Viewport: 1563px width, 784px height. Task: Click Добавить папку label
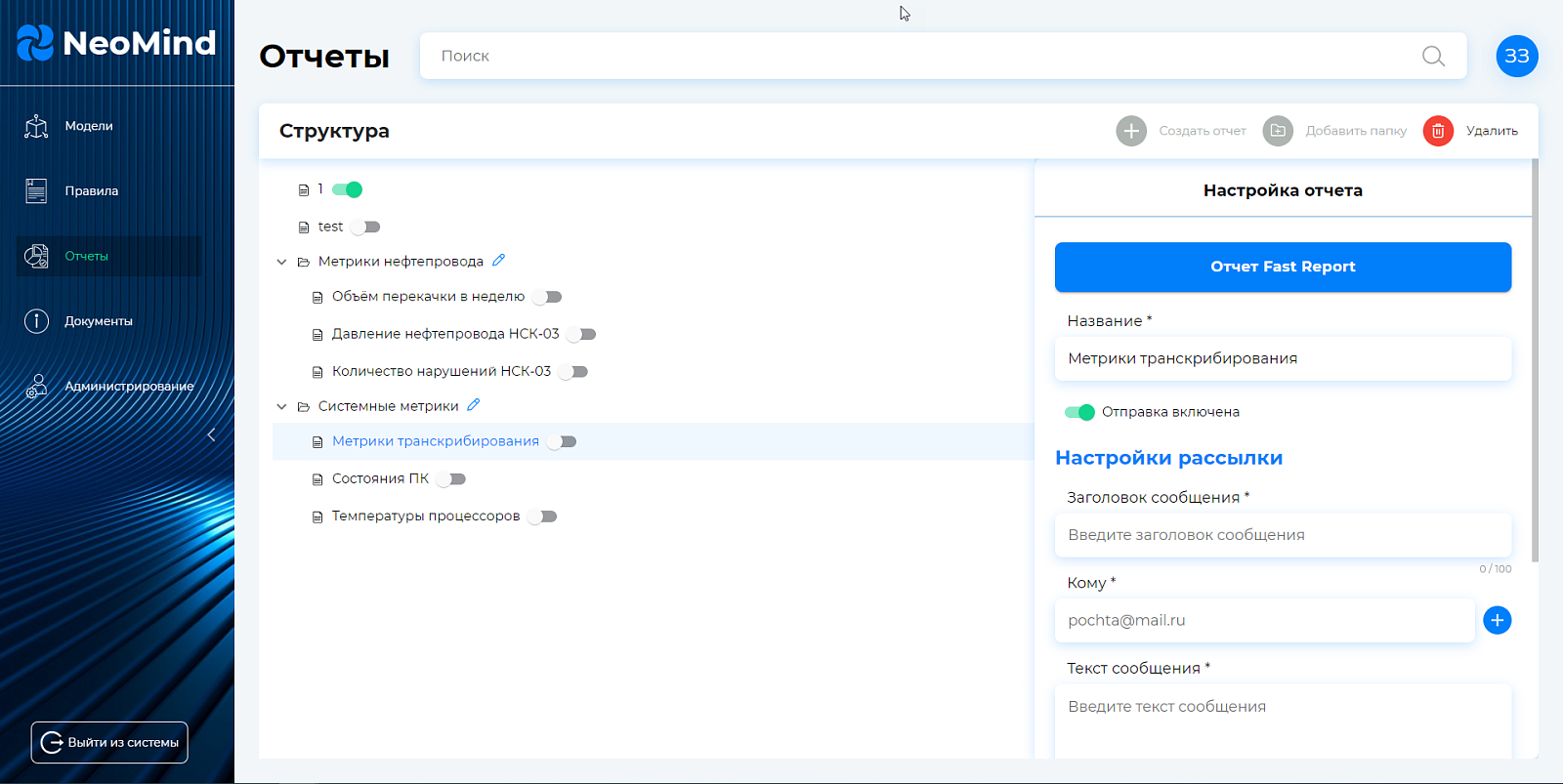[1356, 131]
